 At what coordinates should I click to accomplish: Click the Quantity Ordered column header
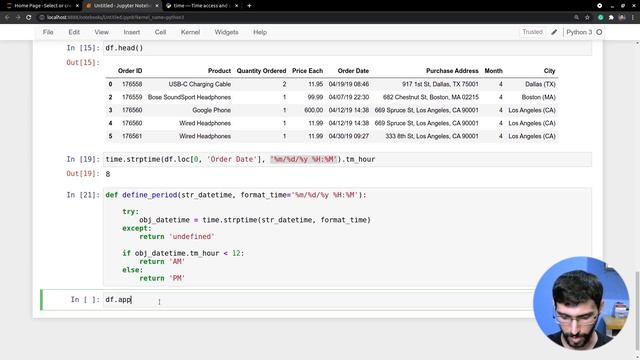tap(261, 71)
